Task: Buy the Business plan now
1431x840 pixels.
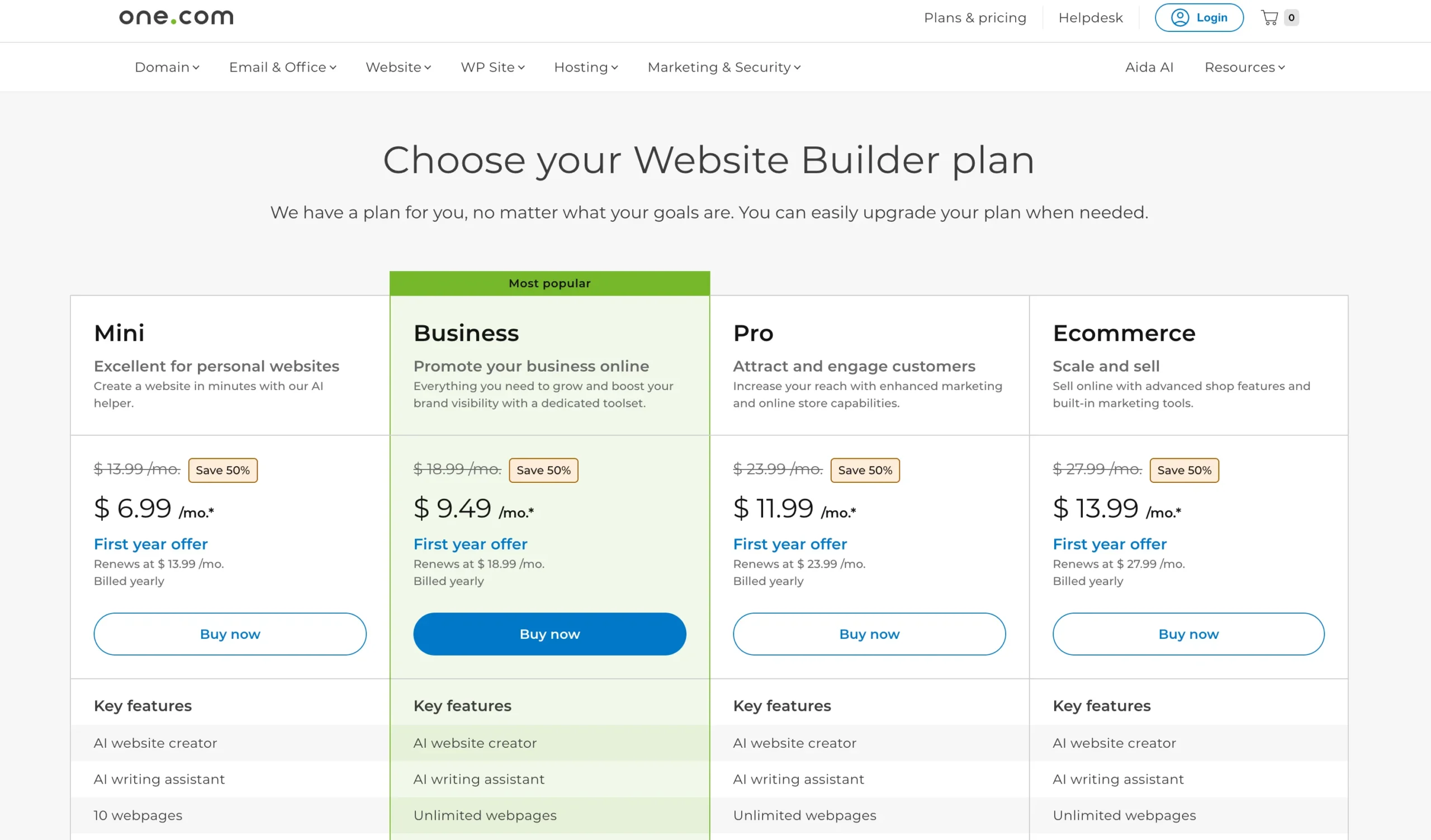Action: click(549, 634)
